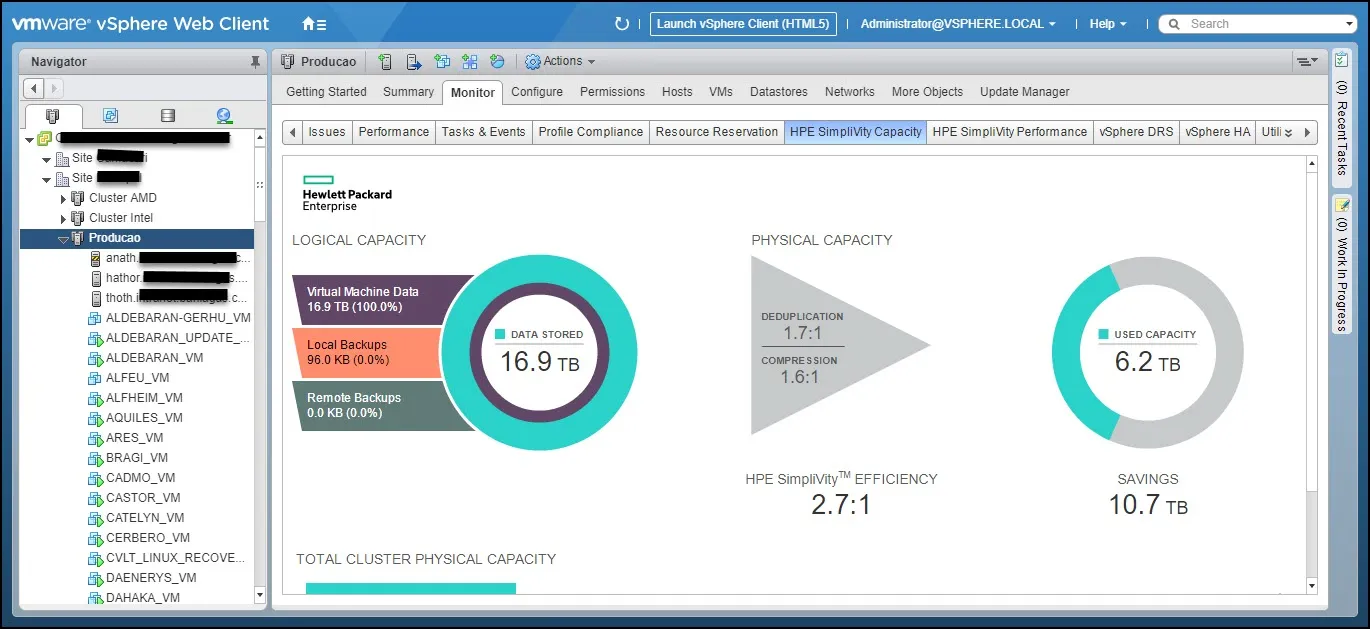Expand the Cluster AMD tree node

tap(64, 199)
